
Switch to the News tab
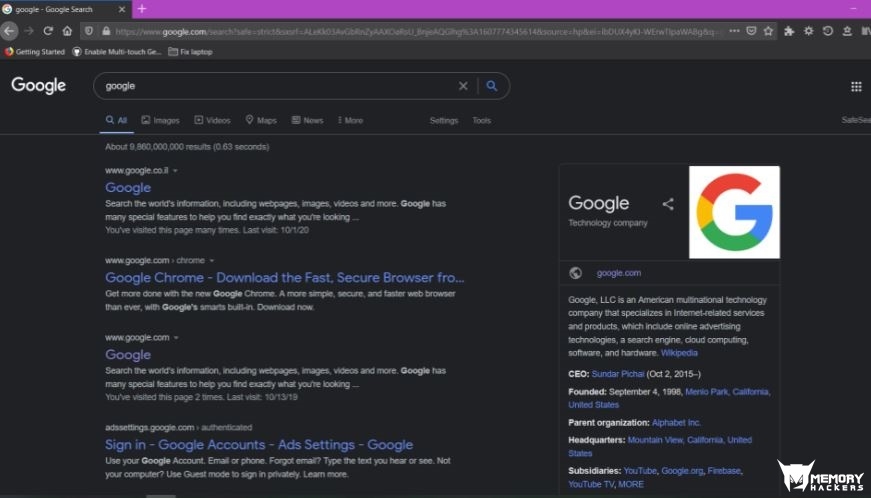(x=308, y=120)
